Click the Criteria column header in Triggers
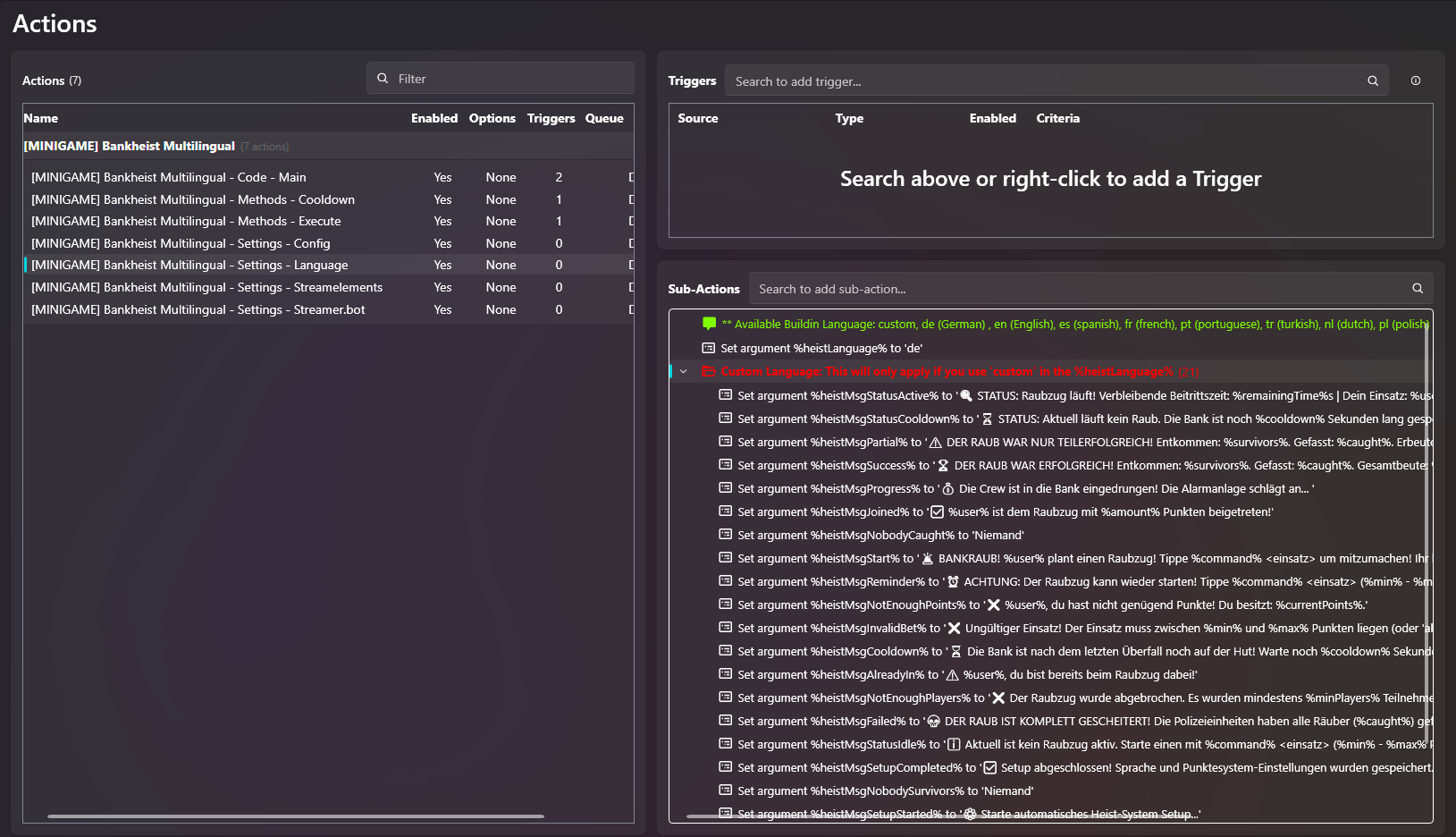Viewport: 1456px width, 837px height. 1058,118
